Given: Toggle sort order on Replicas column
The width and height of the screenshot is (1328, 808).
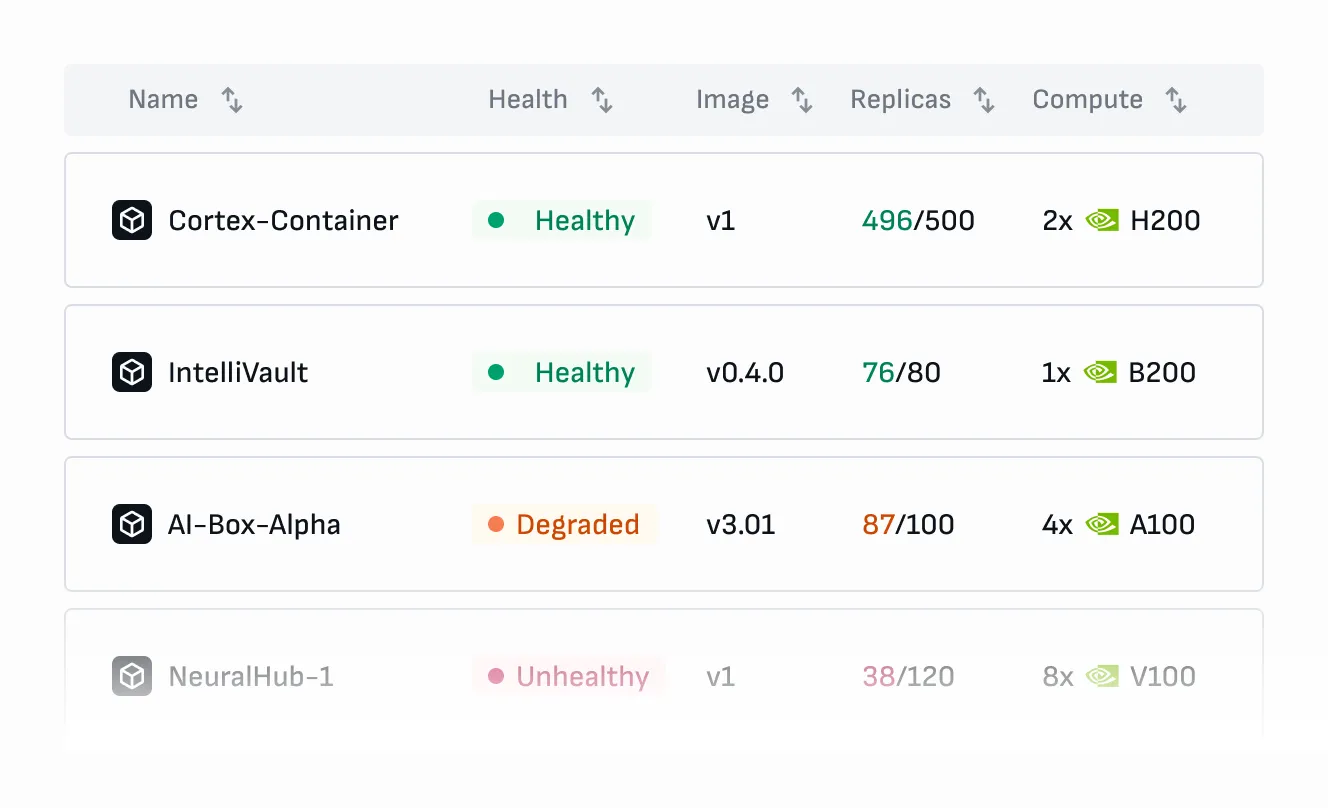Looking at the screenshot, I should (984, 100).
